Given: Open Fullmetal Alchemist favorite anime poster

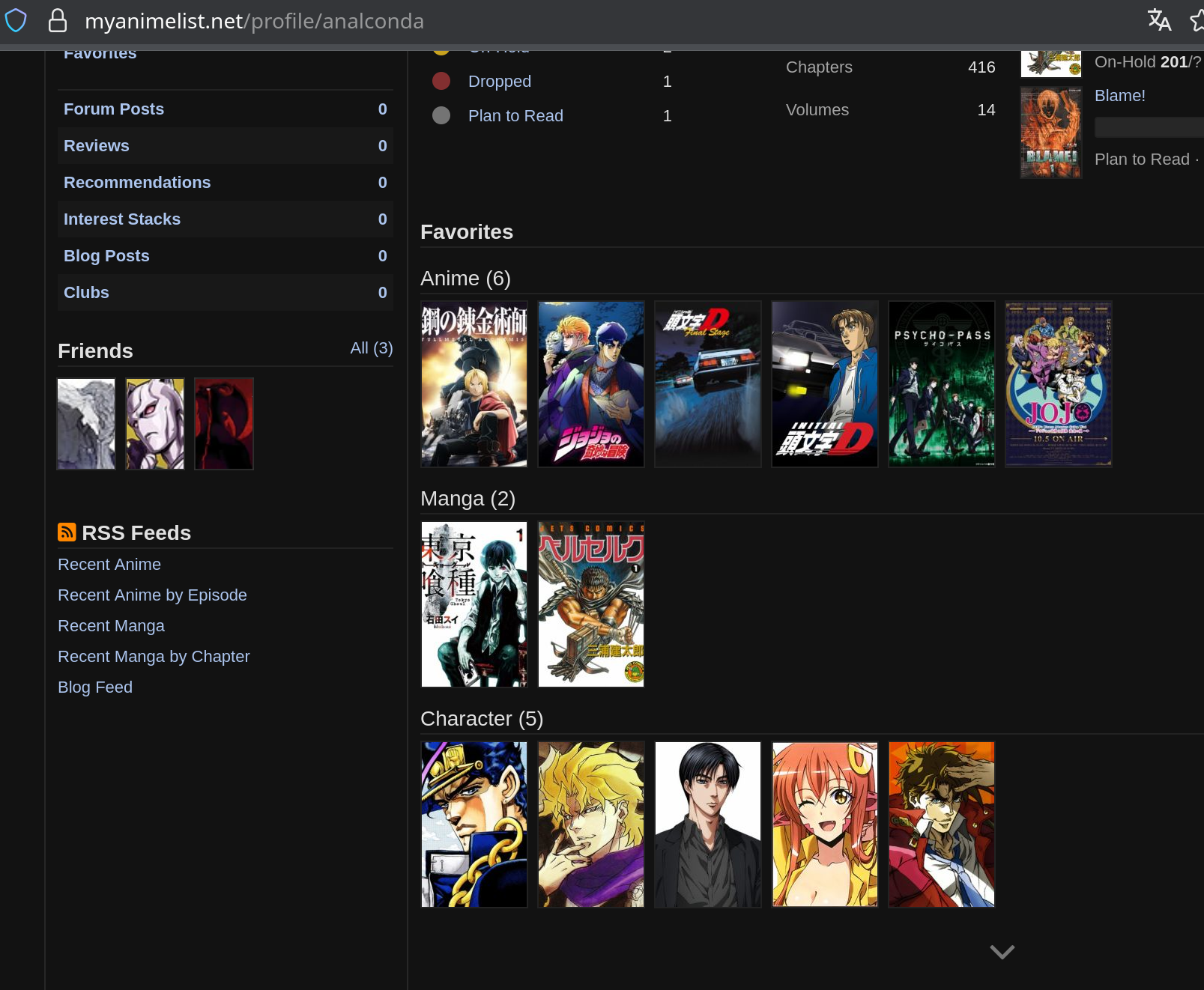Looking at the screenshot, I should [474, 384].
